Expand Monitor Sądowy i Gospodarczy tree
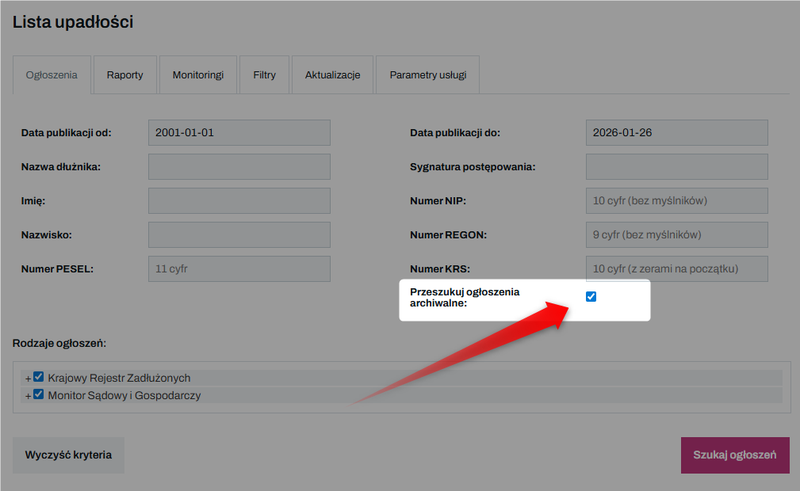The width and height of the screenshot is (800, 491). [28, 396]
